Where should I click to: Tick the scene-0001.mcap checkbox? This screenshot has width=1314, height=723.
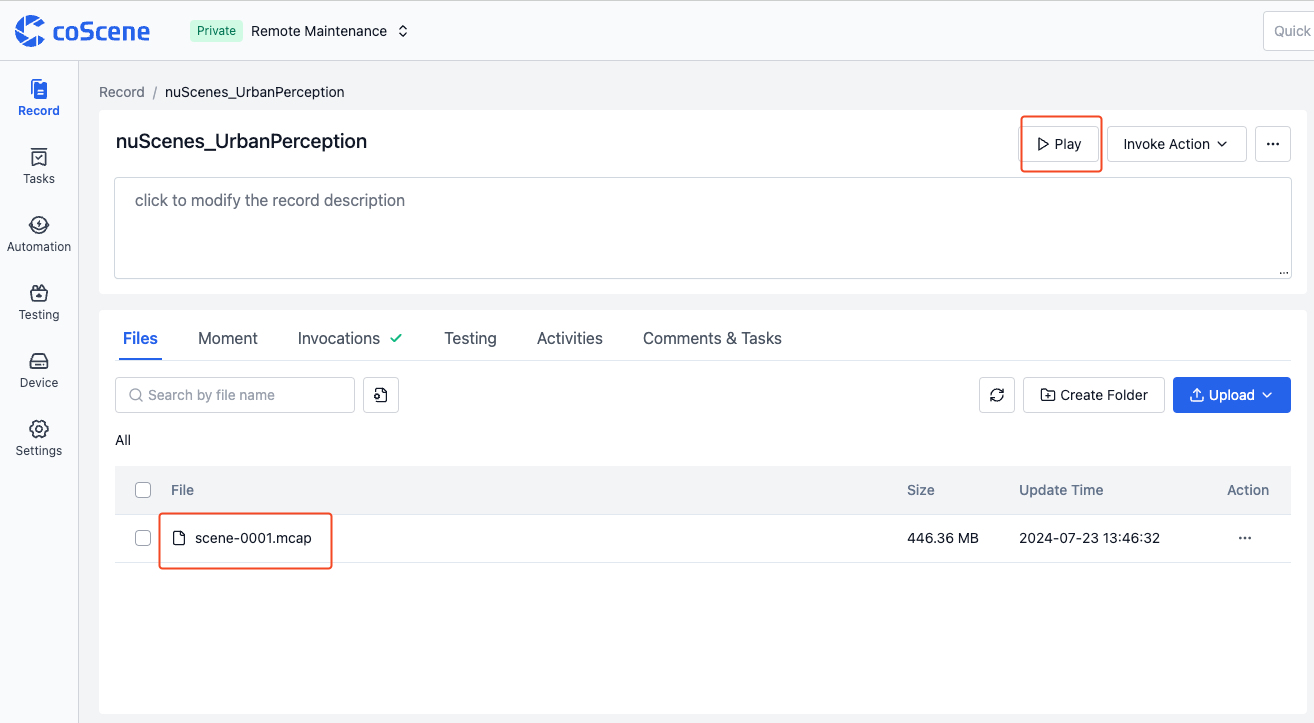143,538
